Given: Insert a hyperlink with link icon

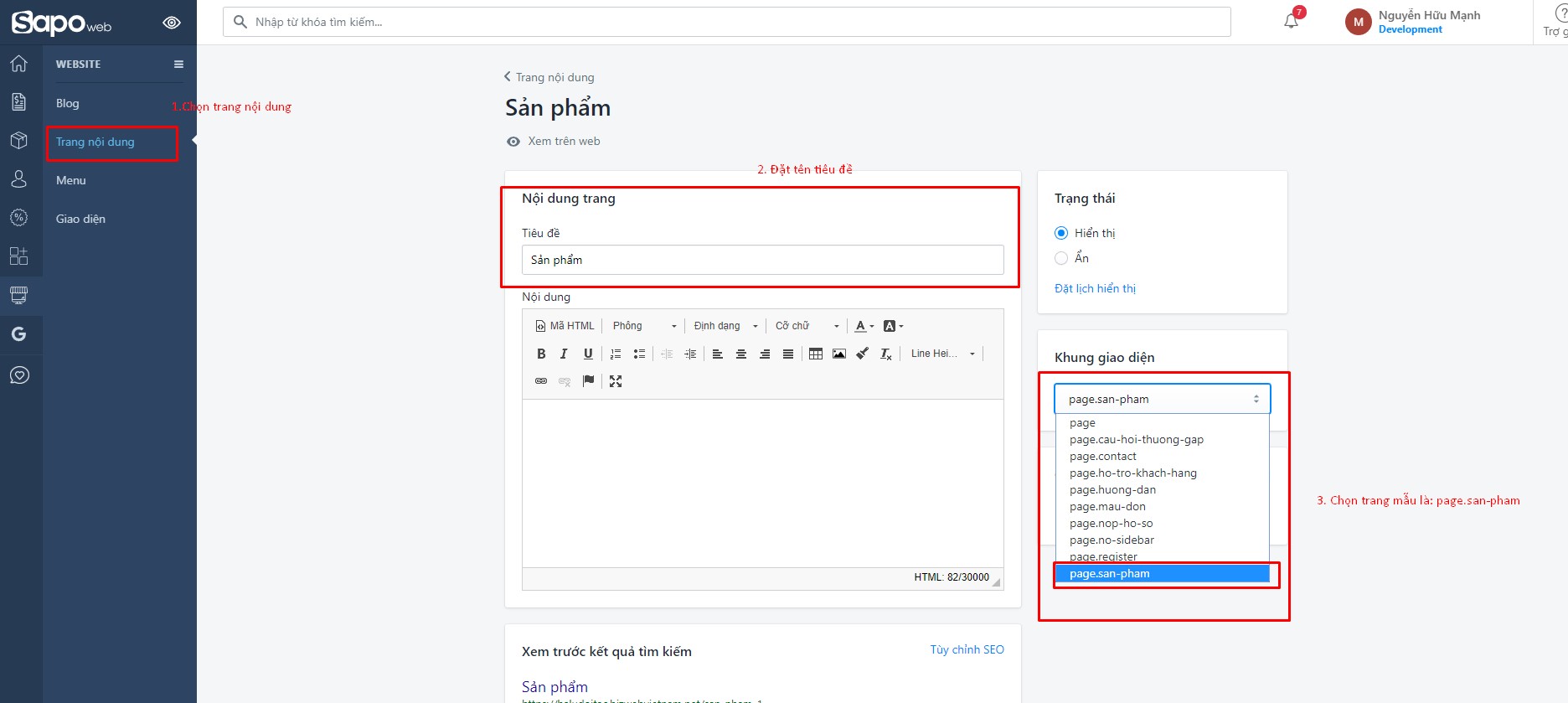Looking at the screenshot, I should pyautogui.click(x=541, y=381).
